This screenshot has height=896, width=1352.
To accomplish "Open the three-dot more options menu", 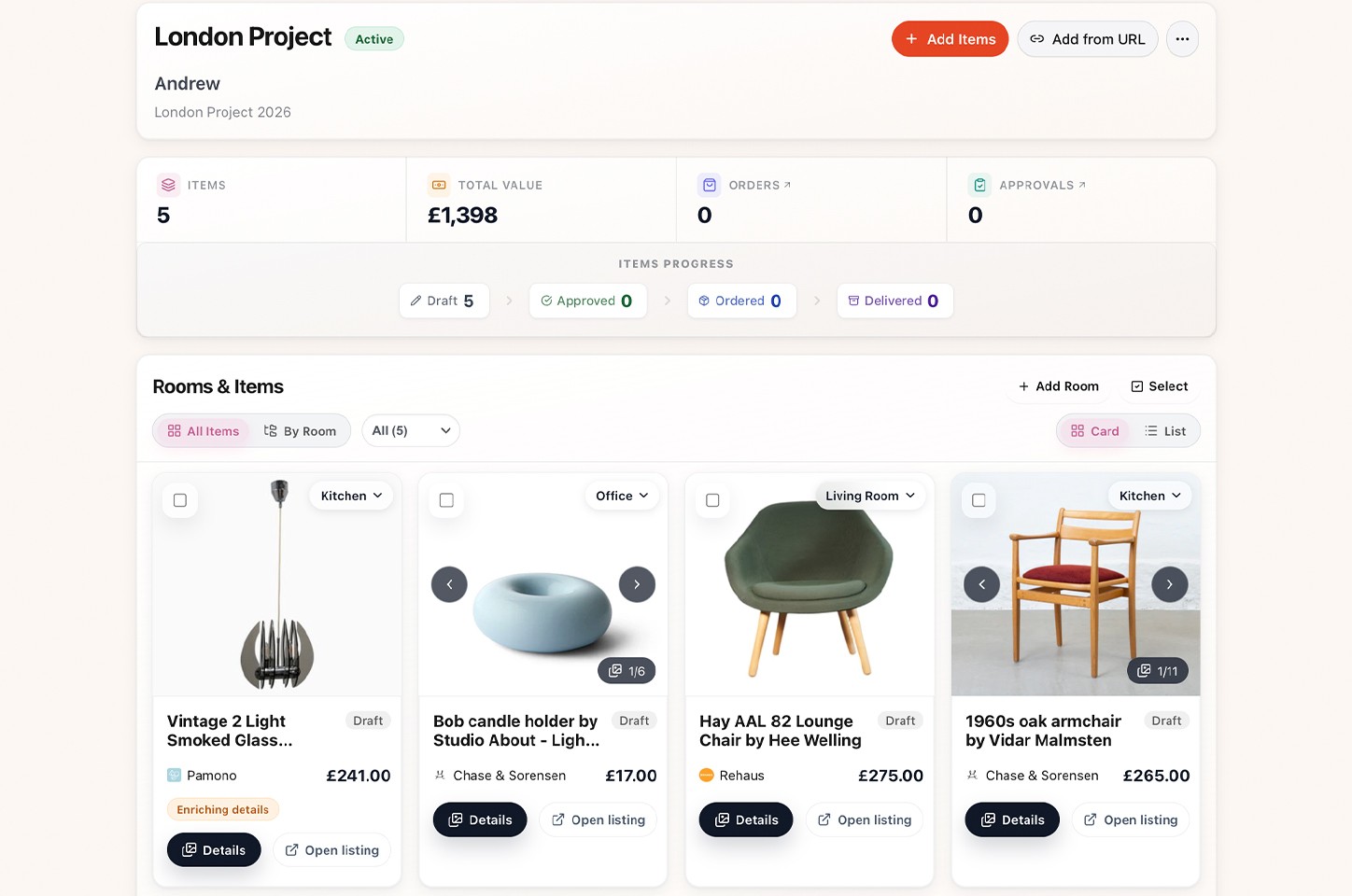I will click(x=1182, y=39).
